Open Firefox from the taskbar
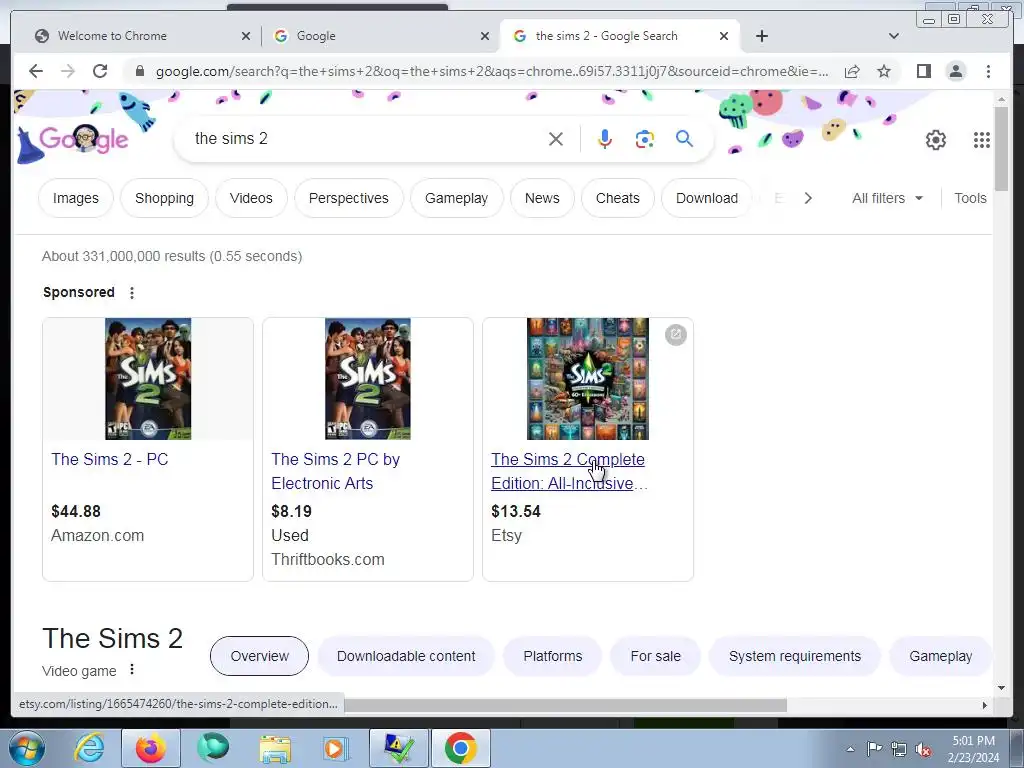 click(150, 748)
